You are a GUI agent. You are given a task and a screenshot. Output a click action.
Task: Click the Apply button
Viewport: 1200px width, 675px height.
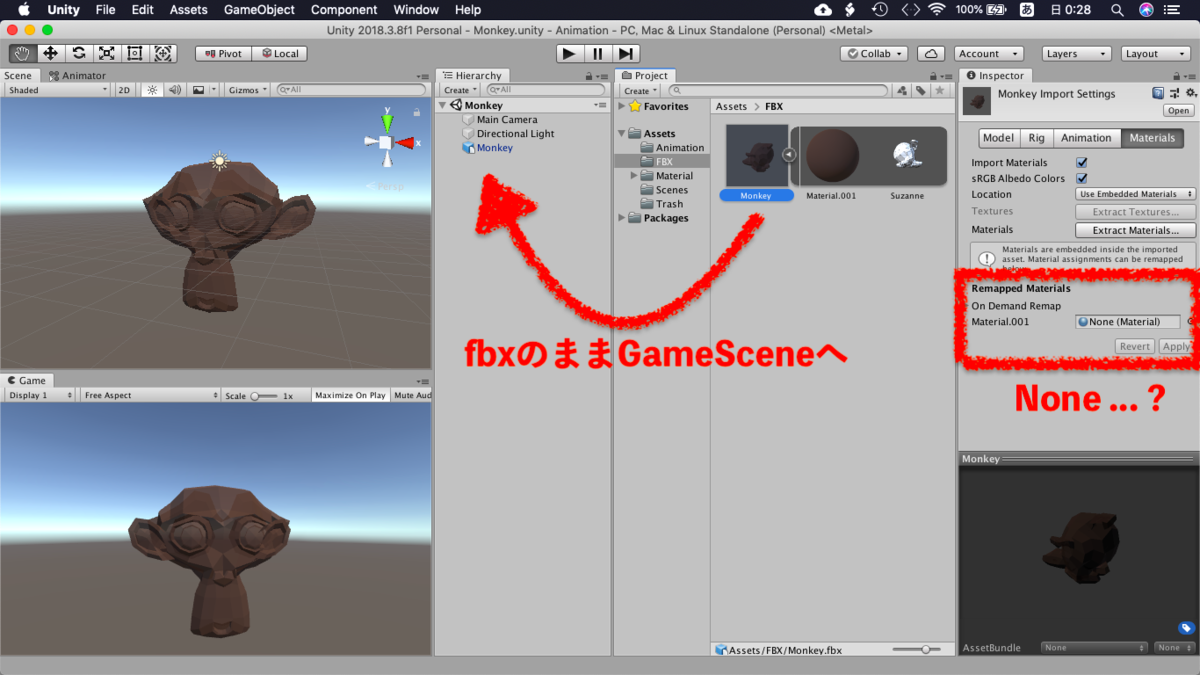click(x=1176, y=346)
